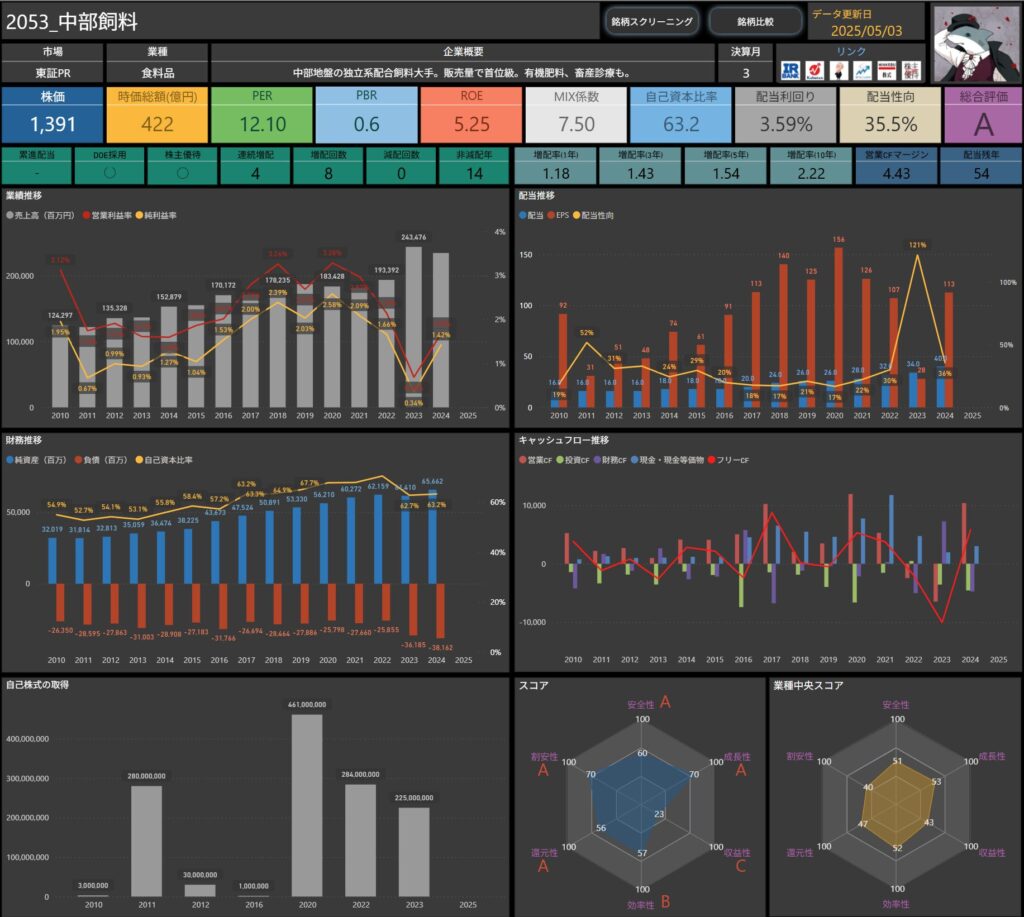Click the 2022 buyback bar labeled 284,000,000
1024x917 pixels.
(360, 840)
